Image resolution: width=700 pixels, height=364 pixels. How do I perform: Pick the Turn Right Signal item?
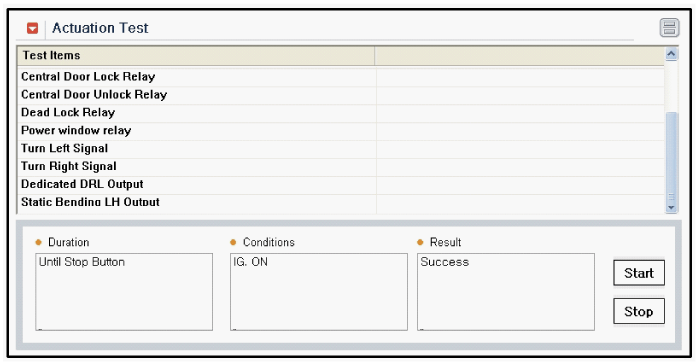[341, 166]
